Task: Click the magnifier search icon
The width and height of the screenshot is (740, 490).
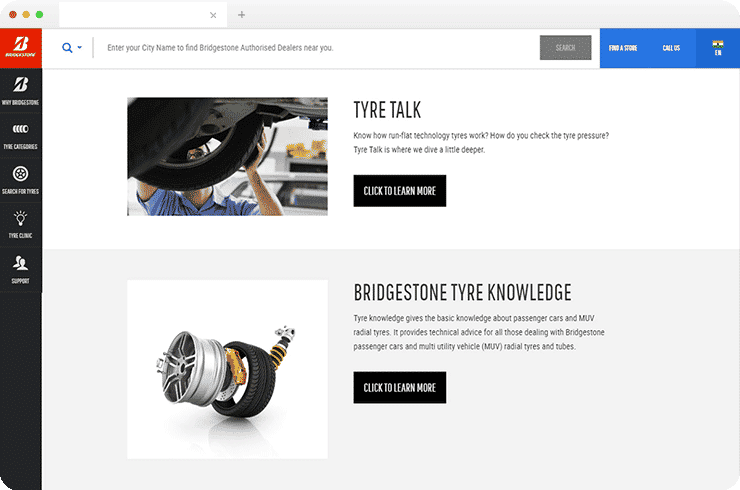Action: coord(67,48)
